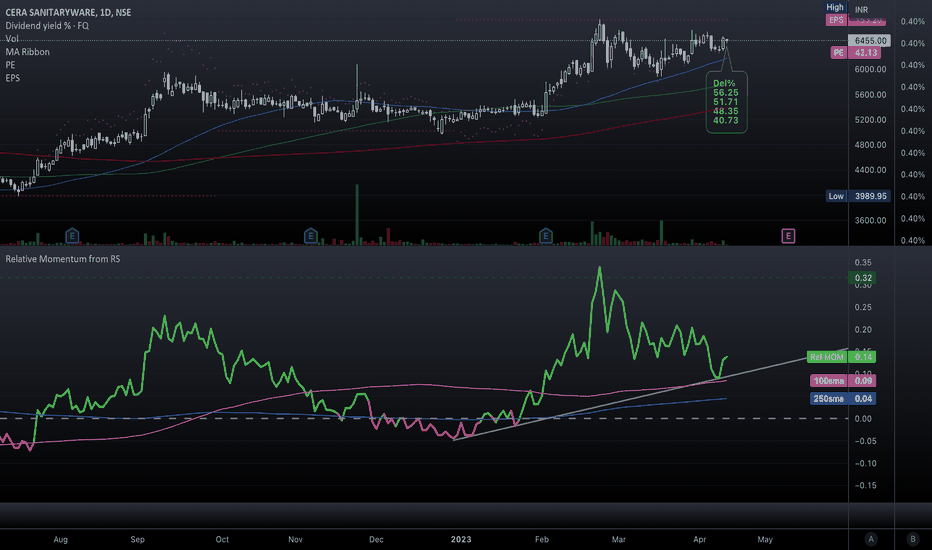
Task: Select the Dividend yield % - FQ legend
Action: 47,26
